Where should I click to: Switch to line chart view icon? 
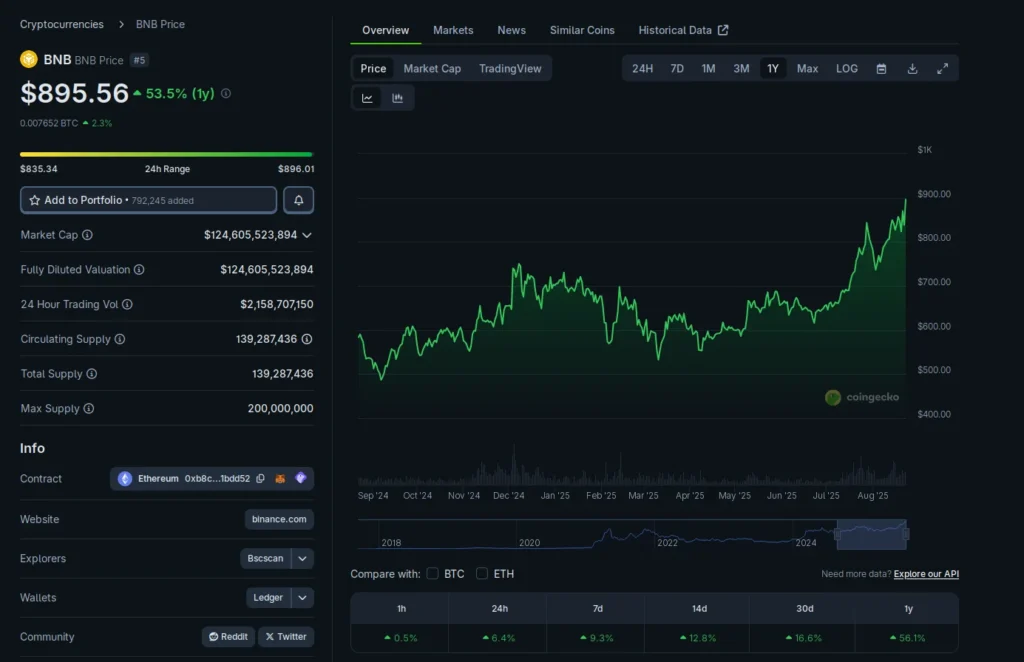pos(367,98)
